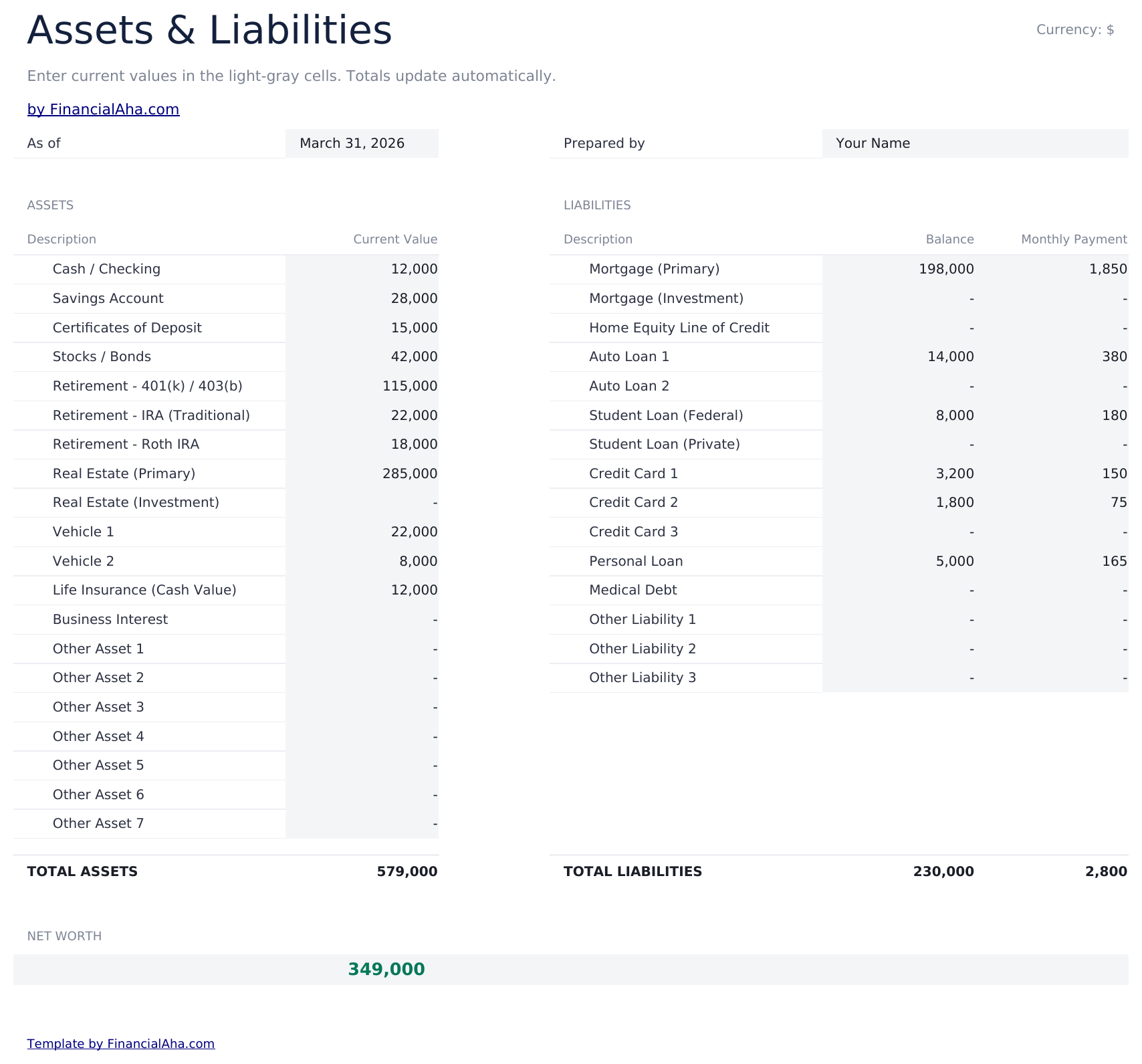Select Vehicle 1 value 22,000

(x=362, y=532)
